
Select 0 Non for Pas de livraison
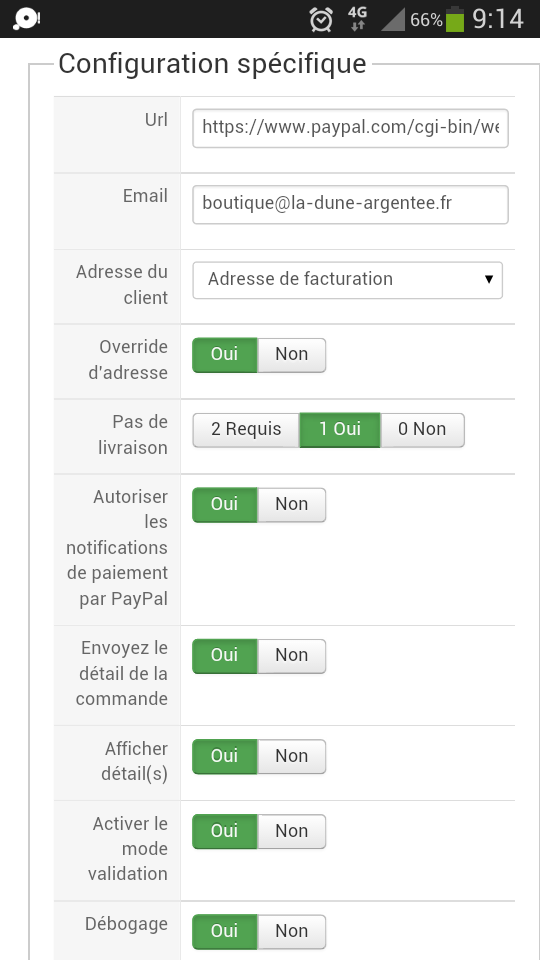coord(422,430)
